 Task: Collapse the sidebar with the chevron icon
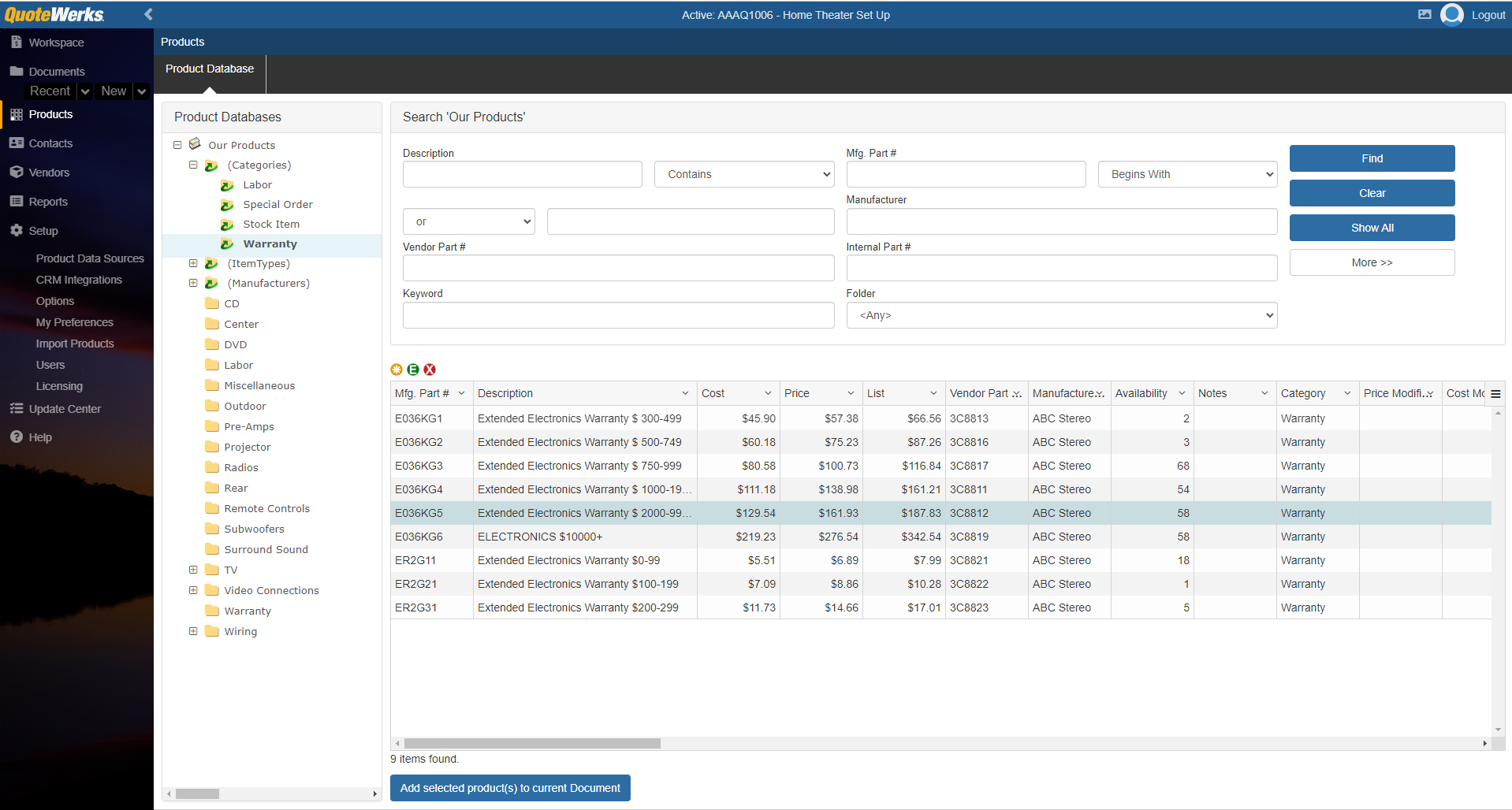148,14
